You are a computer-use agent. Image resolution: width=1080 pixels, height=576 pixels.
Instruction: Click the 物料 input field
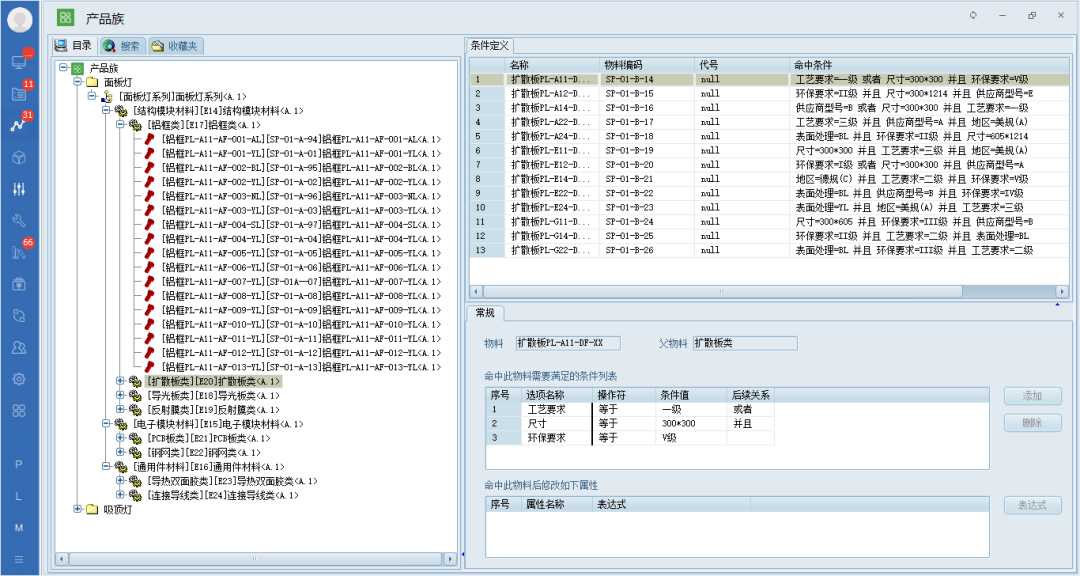[x=568, y=343]
